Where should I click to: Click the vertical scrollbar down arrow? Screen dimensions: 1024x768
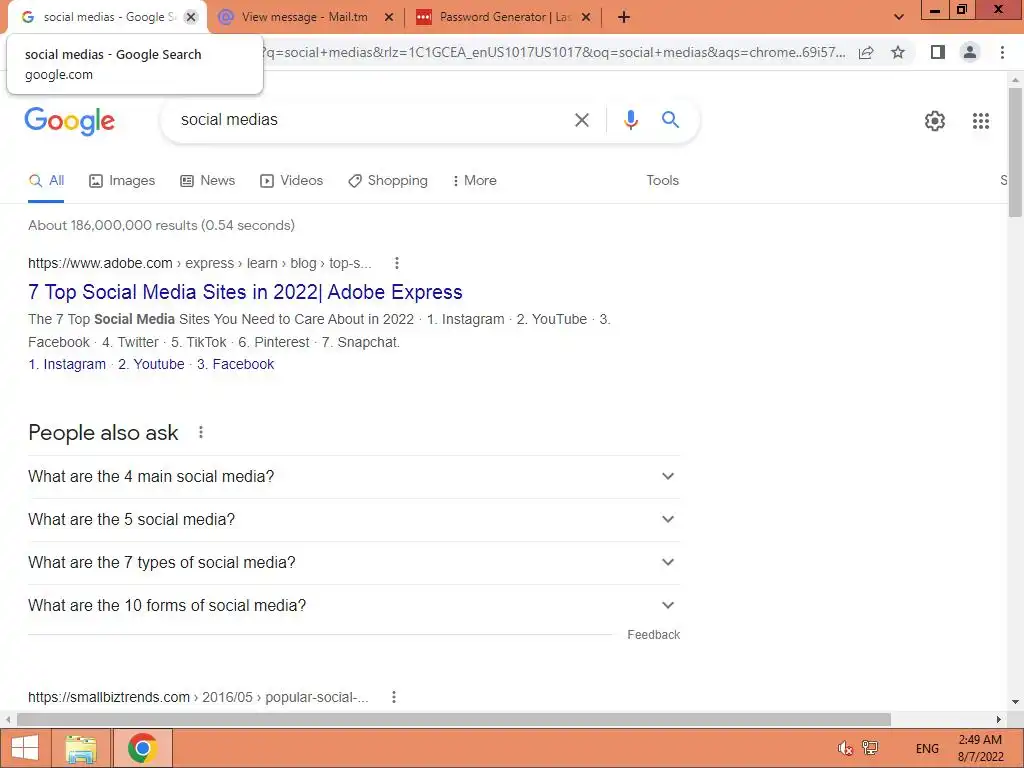1015,702
